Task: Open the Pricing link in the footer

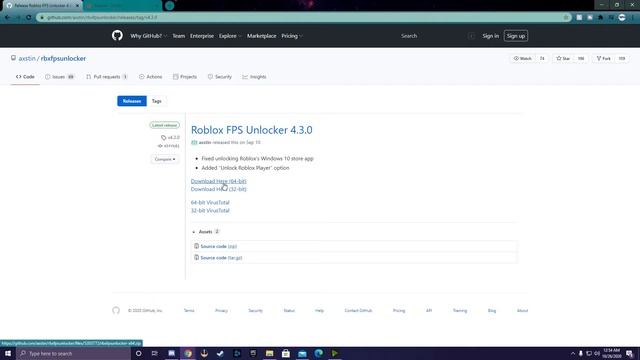Action: coord(399,311)
